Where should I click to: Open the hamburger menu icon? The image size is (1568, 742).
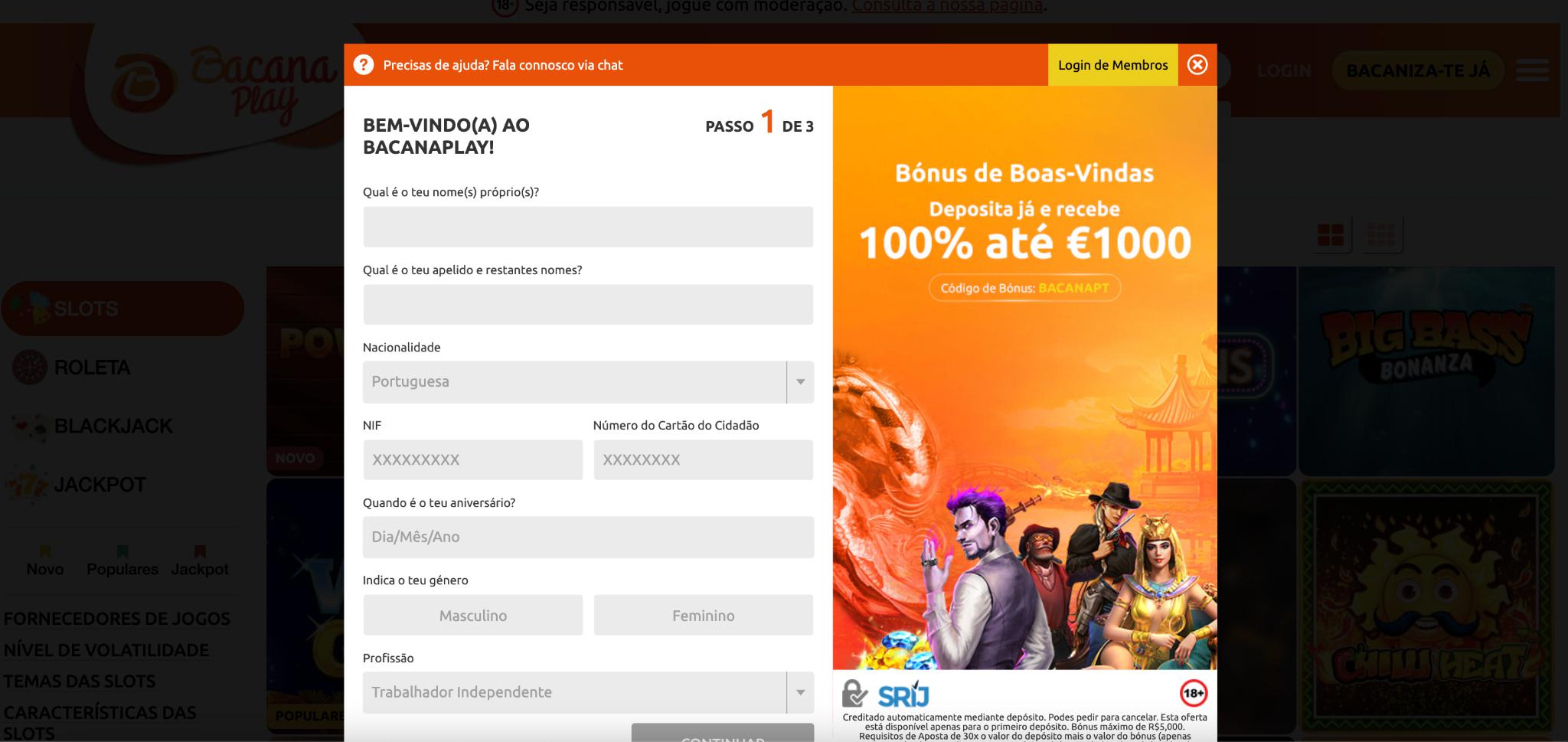coord(1532,70)
